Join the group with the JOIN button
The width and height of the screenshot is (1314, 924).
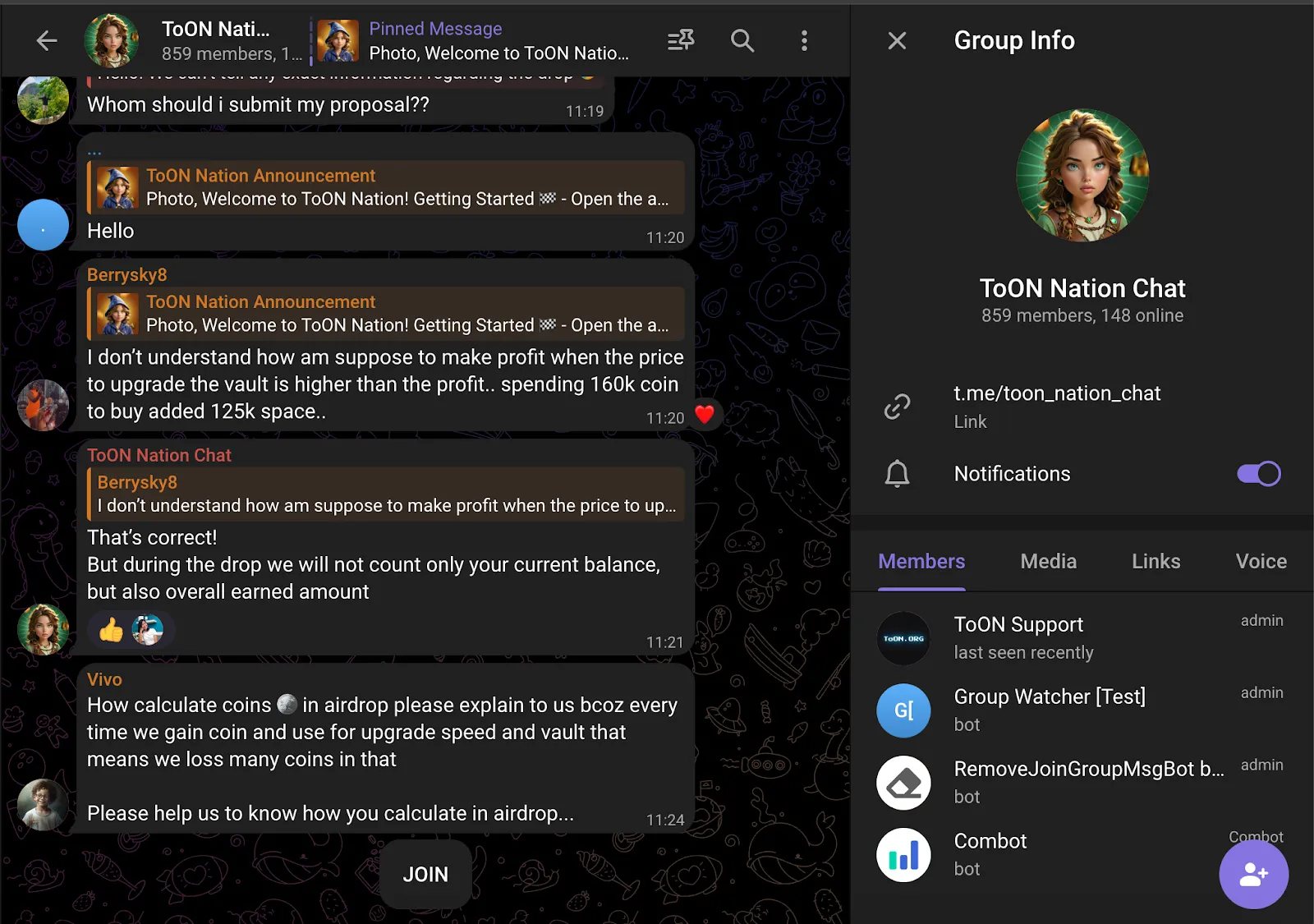[425, 875]
